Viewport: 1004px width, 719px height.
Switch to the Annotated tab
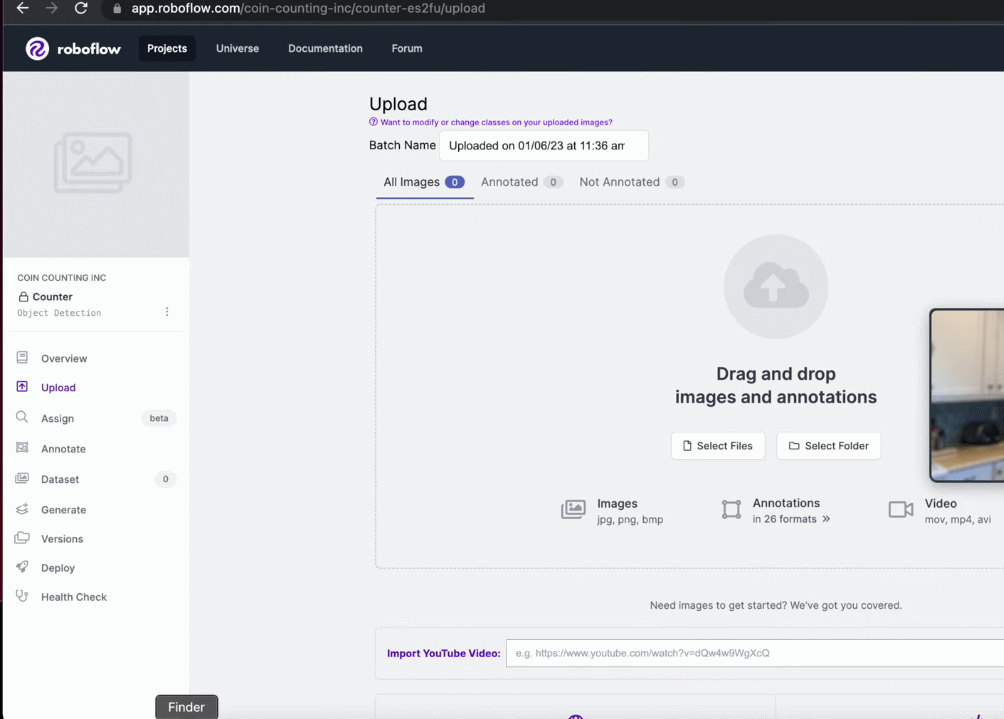click(522, 182)
